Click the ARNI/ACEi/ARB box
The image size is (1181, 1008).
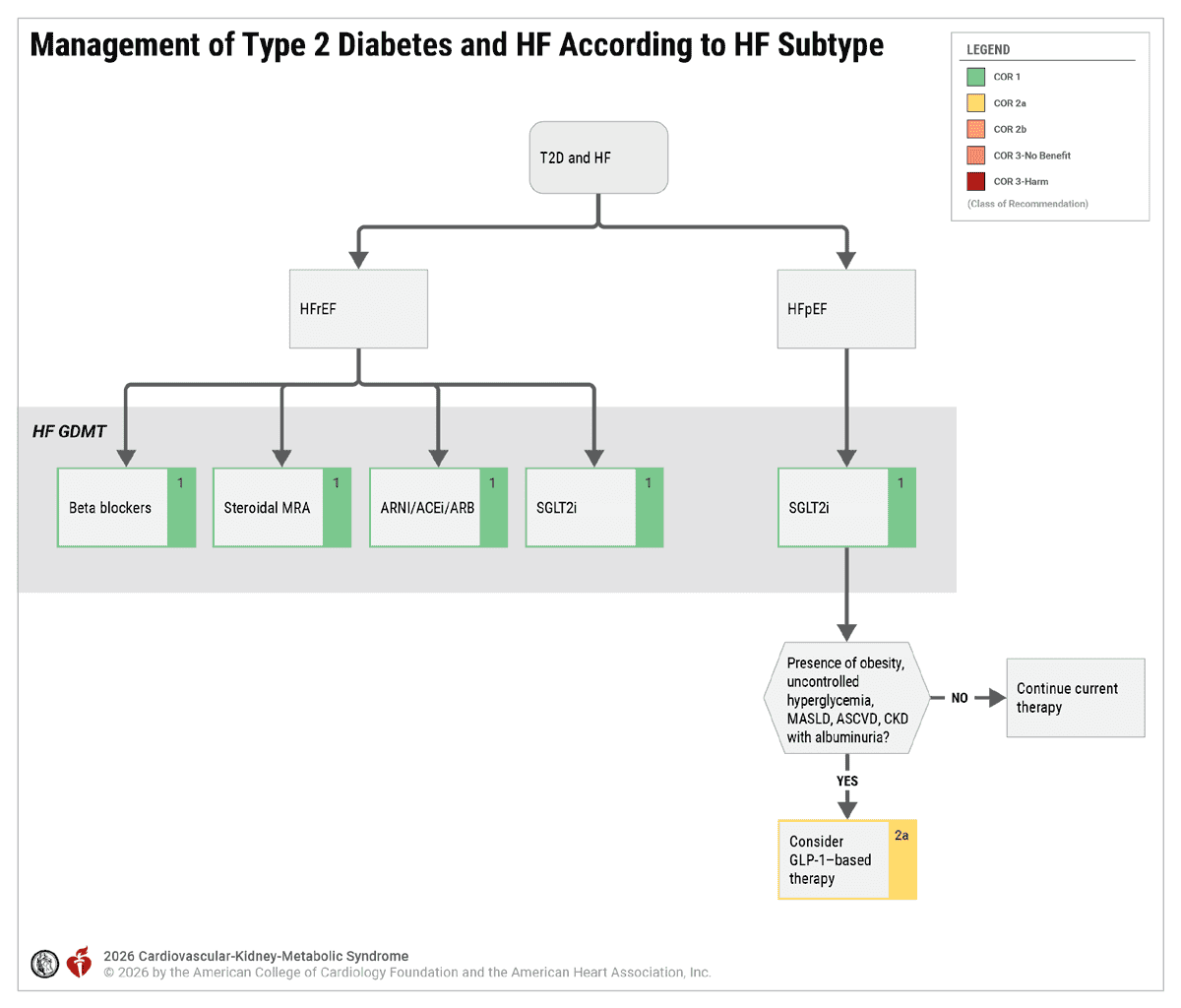[x=439, y=508]
